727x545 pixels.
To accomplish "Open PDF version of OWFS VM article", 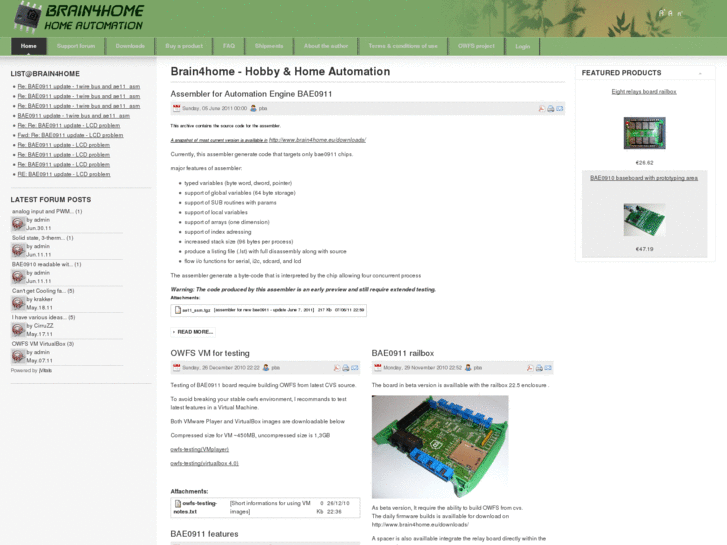I will 337,368.
